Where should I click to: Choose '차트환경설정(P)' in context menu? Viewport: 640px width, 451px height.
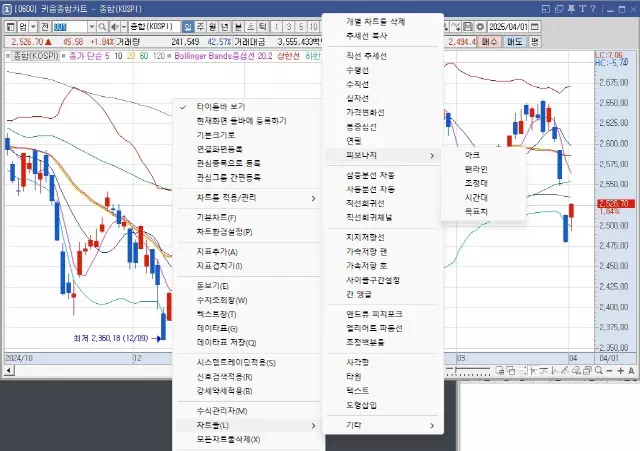pyautogui.click(x=248, y=232)
